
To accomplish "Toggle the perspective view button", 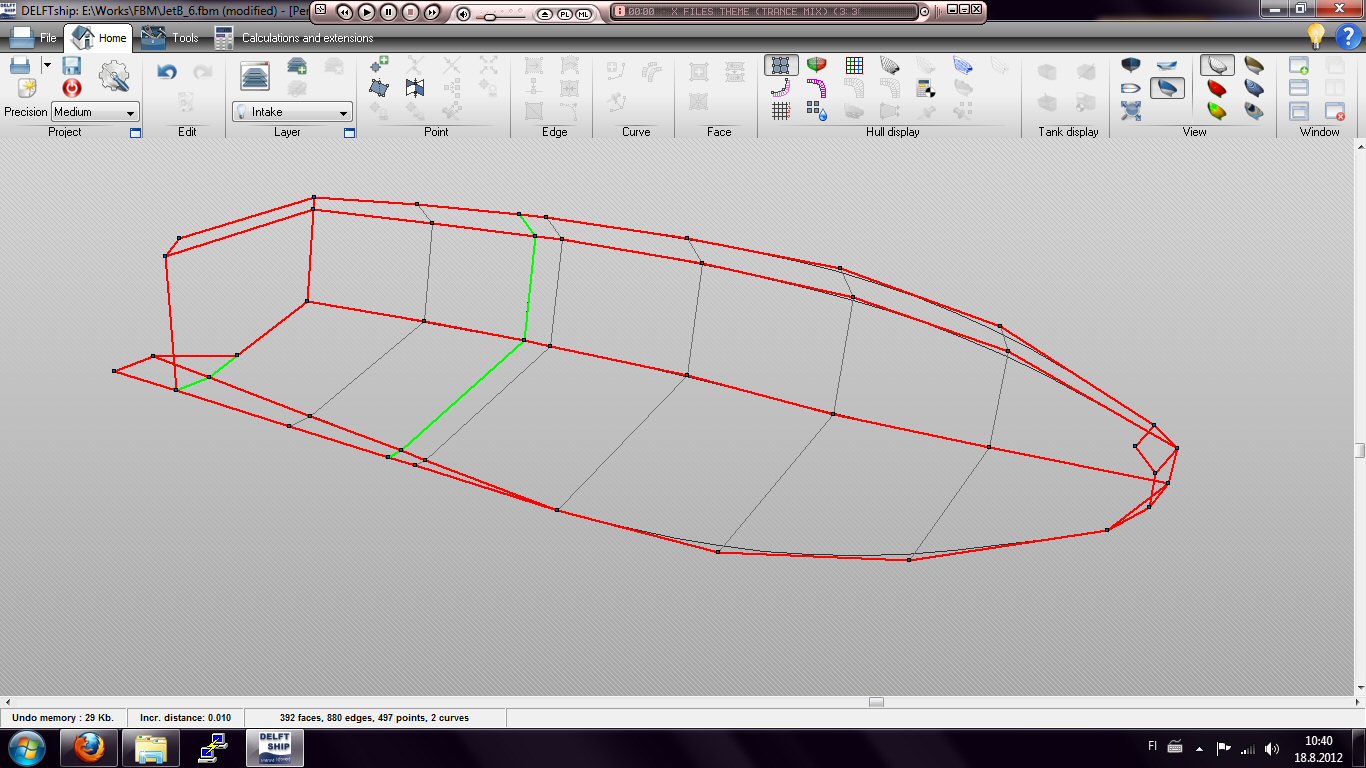I will (x=1167, y=88).
